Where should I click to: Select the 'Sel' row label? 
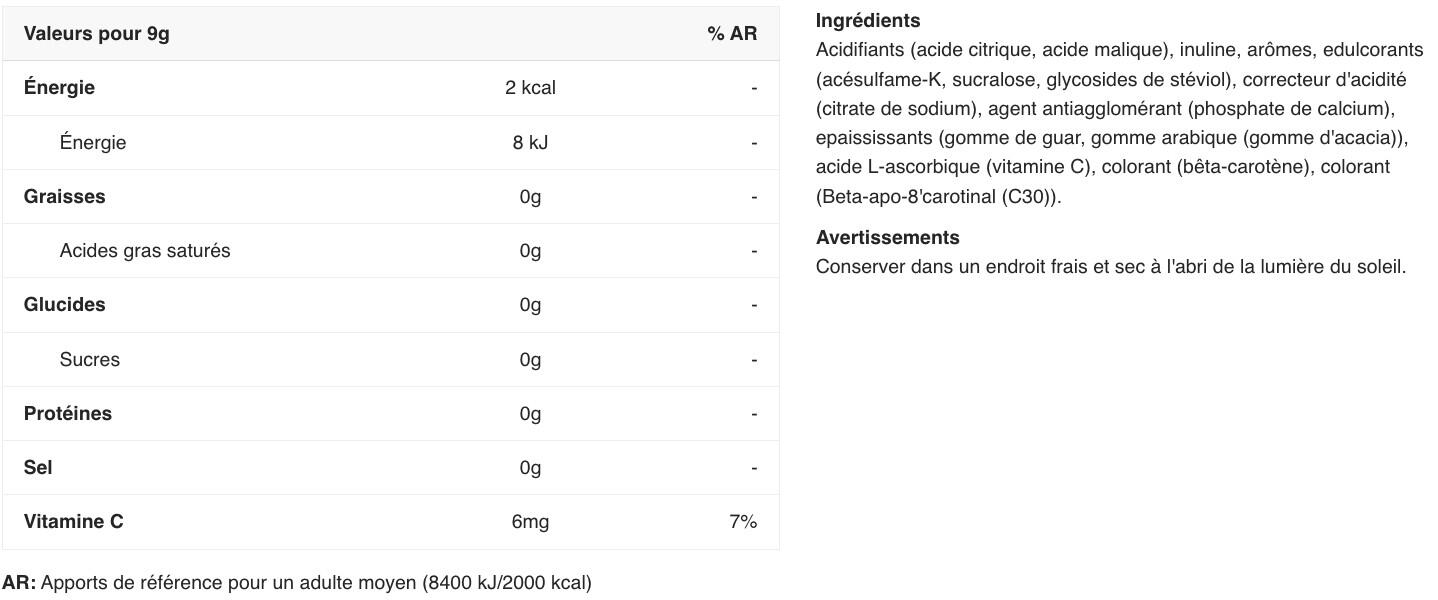(38, 468)
